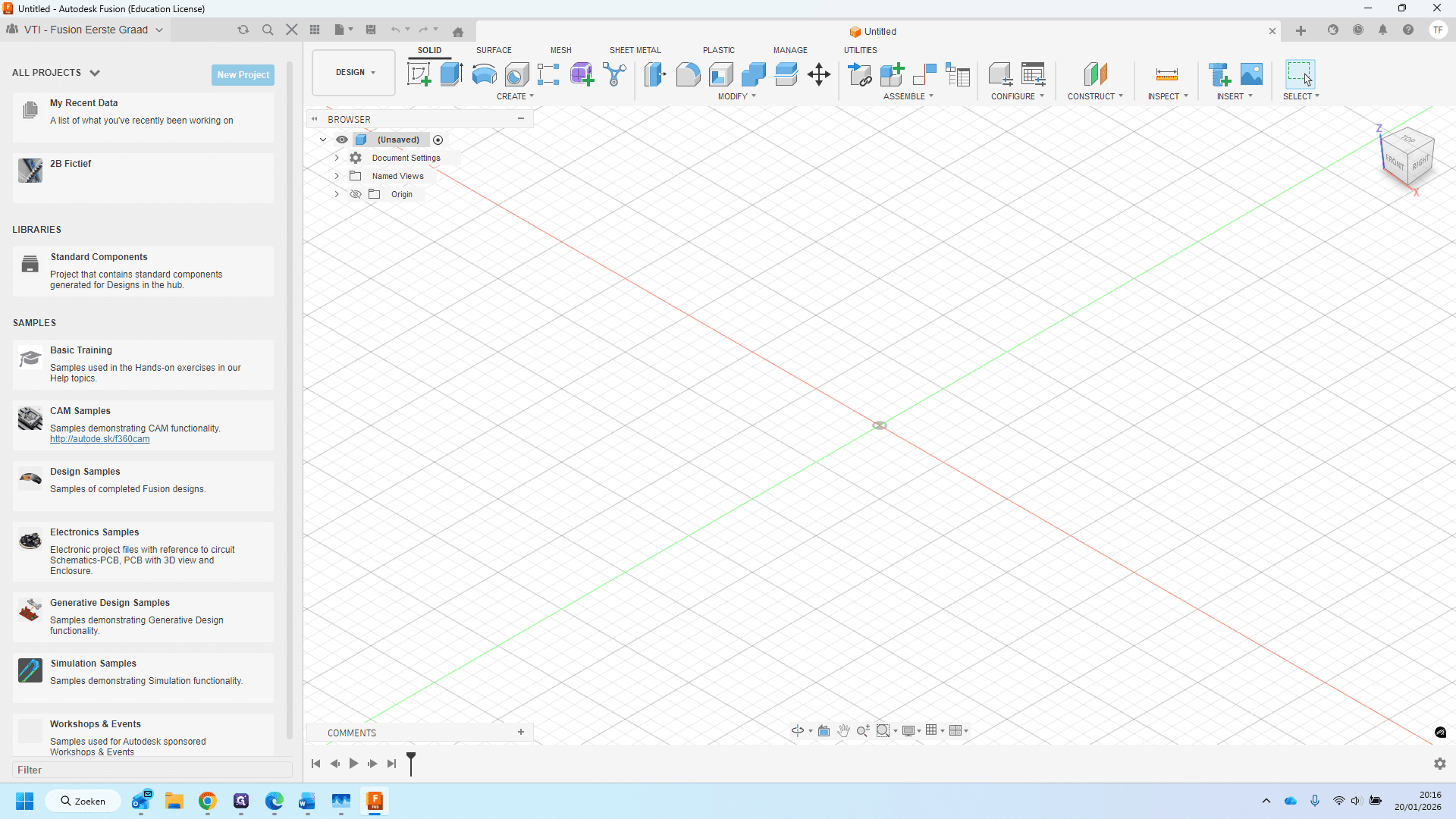
Task: Select the Pan hand tool
Action: pos(843,730)
